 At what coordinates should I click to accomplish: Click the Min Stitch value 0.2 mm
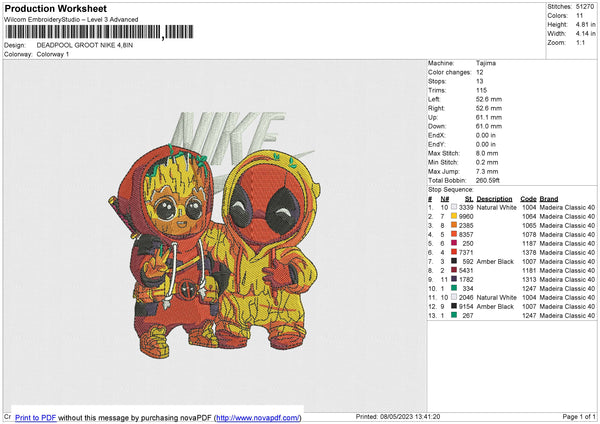[487, 162]
